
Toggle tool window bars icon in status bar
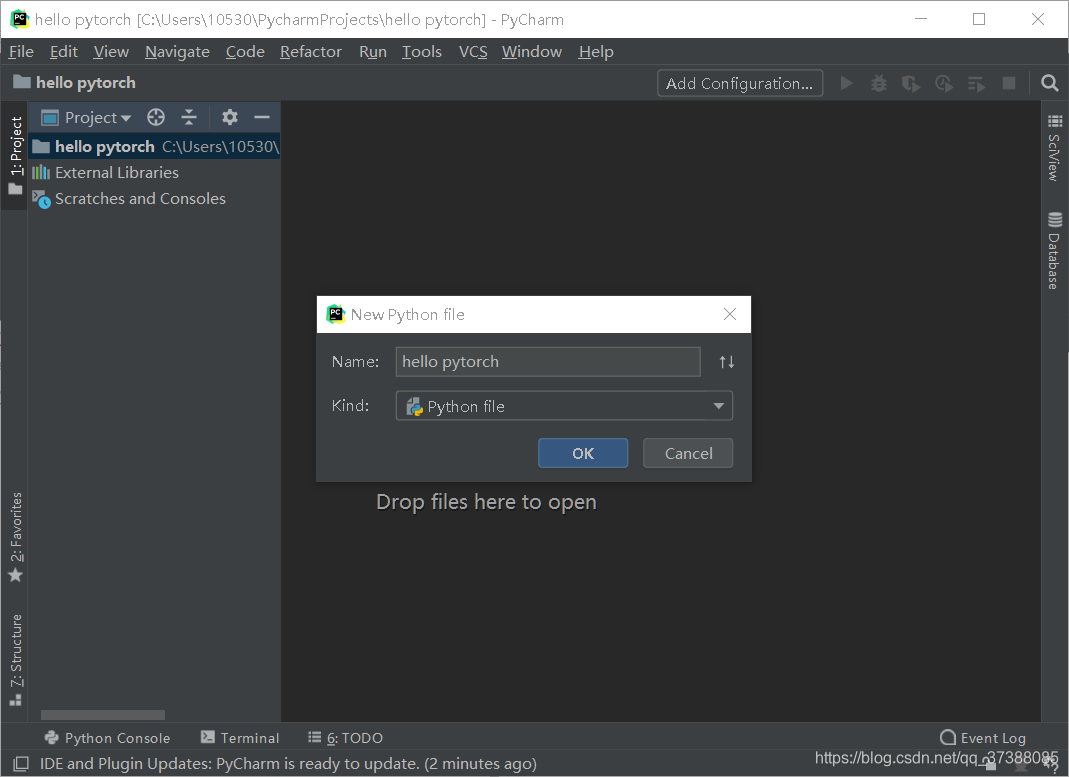coord(21,763)
